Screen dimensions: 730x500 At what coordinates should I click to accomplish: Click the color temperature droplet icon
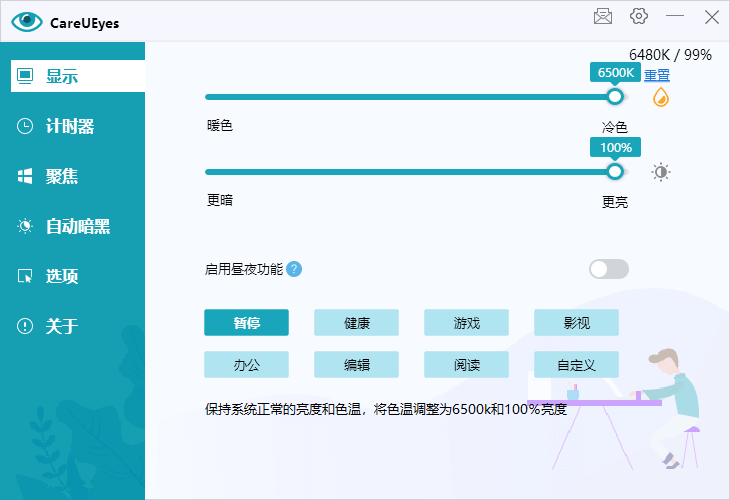pos(661,97)
